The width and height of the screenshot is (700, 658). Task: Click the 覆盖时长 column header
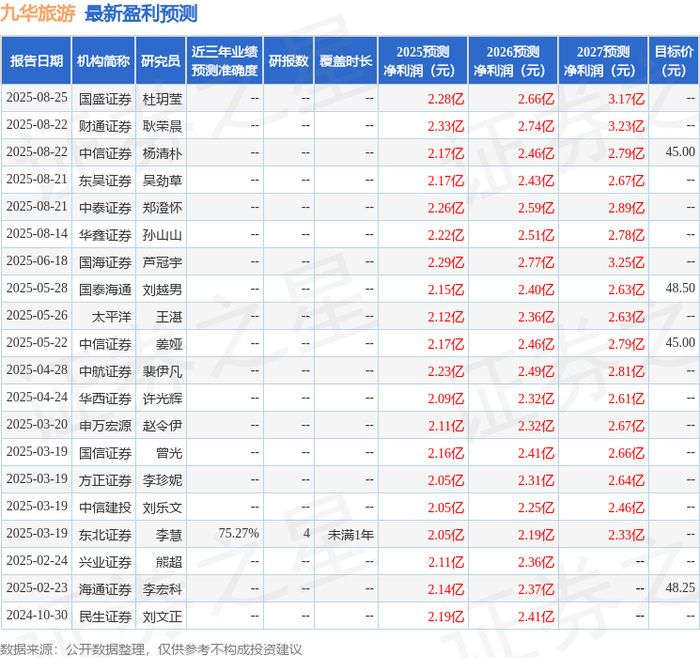click(x=346, y=61)
